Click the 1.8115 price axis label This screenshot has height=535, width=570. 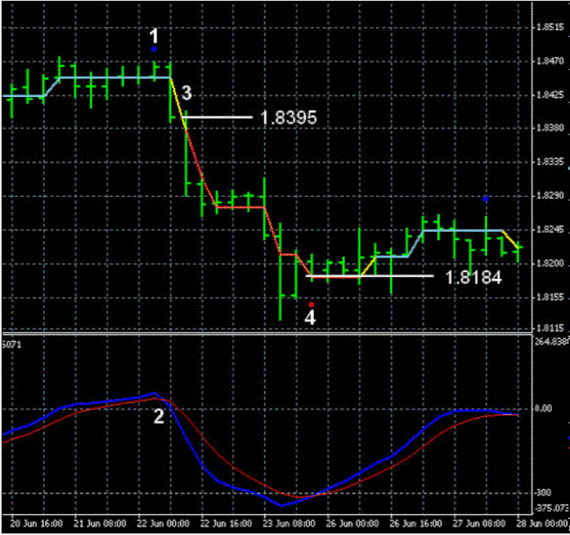click(x=550, y=328)
